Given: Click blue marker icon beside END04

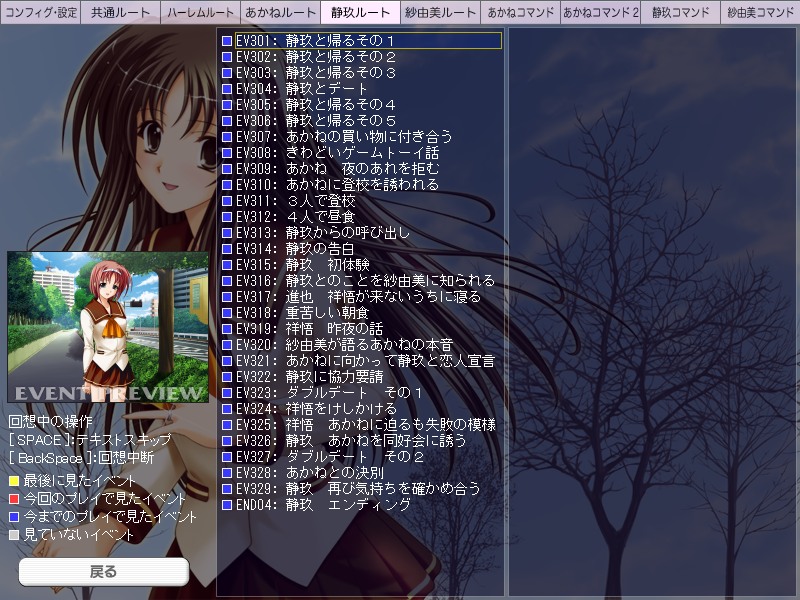Looking at the screenshot, I should click(227, 505).
